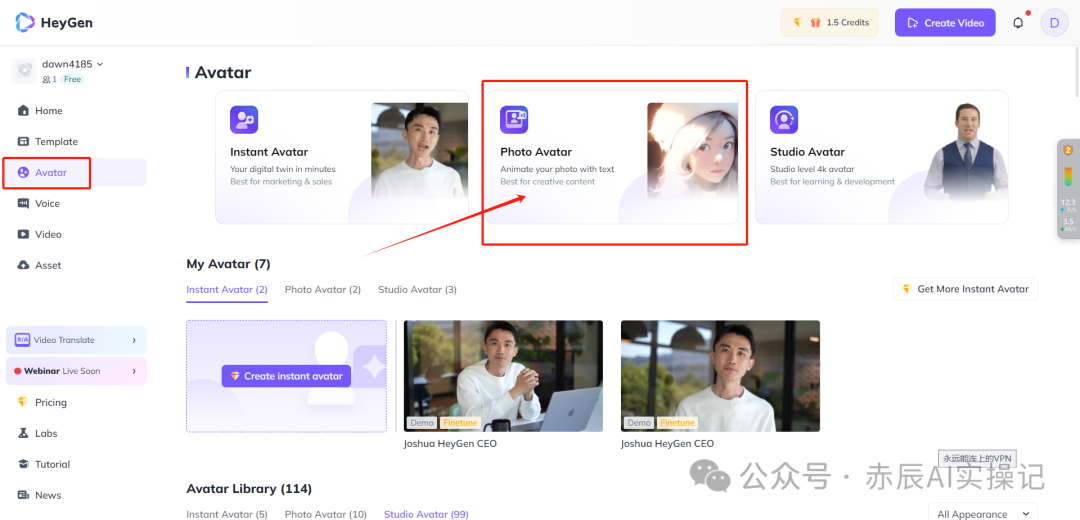The width and height of the screenshot is (1080, 520).
Task: Expand the dawn4185 workspace dropdown
Action: (x=100, y=64)
